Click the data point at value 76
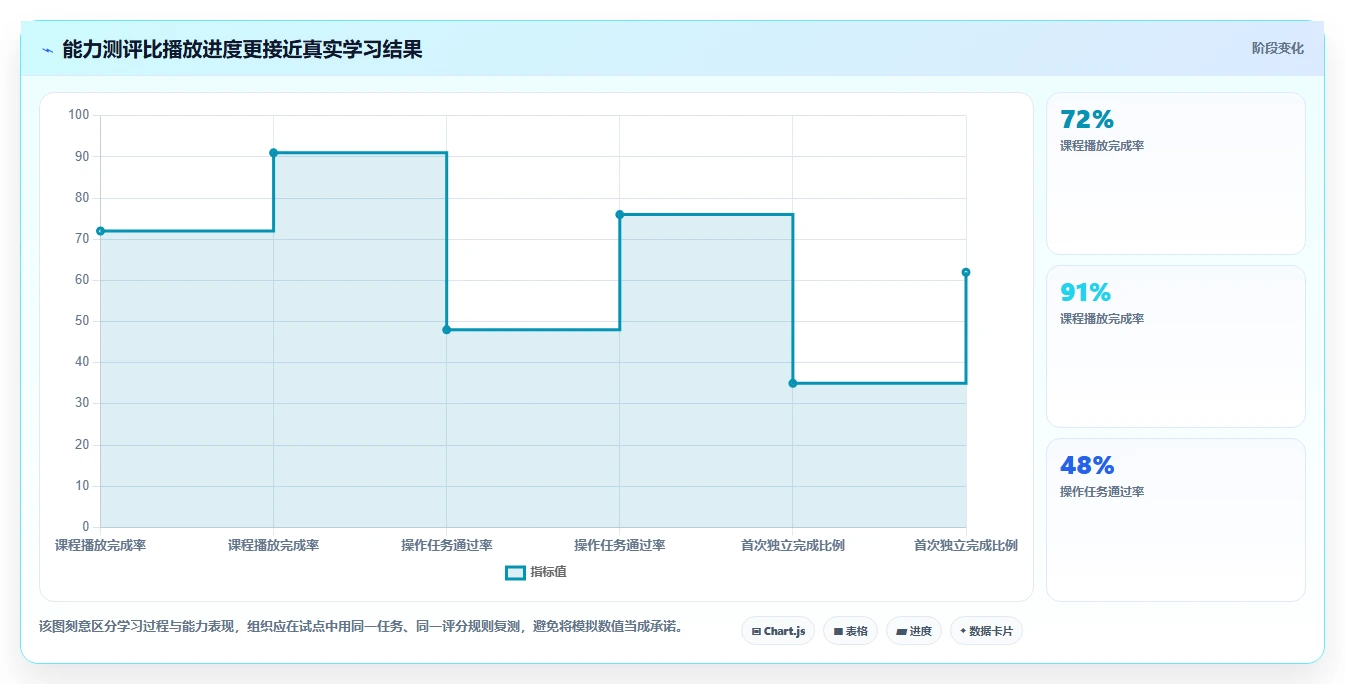The height and width of the screenshot is (684, 1345). point(620,214)
